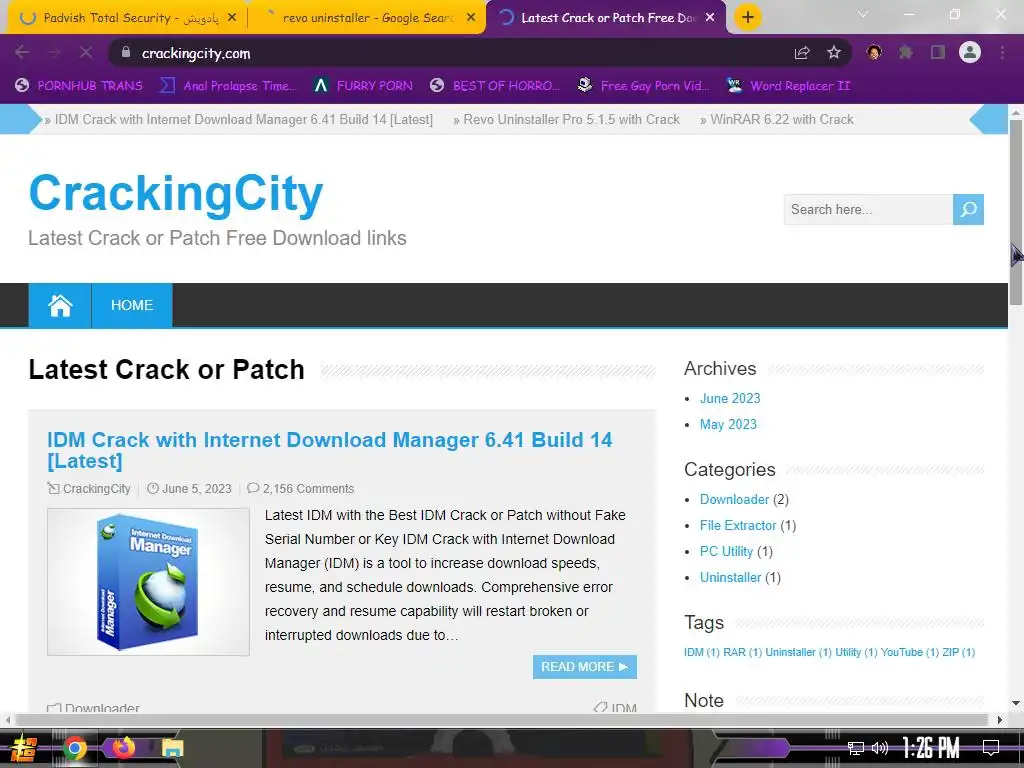Open the 2,156 Comments link
The height and width of the screenshot is (768, 1024).
pyautogui.click(x=308, y=488)
